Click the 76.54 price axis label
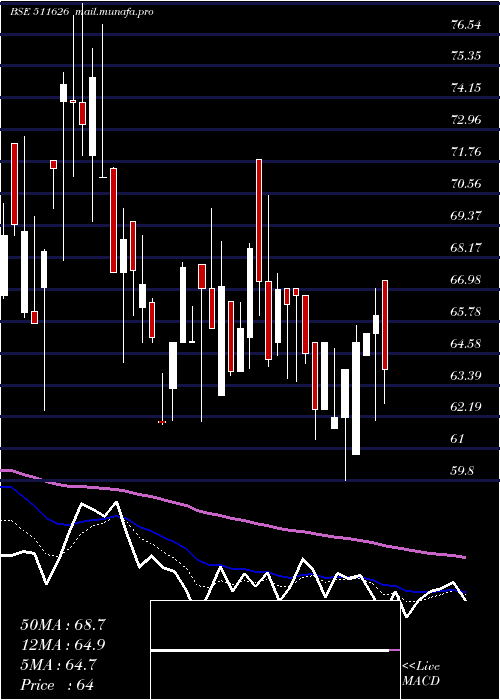 click(466, 25)
